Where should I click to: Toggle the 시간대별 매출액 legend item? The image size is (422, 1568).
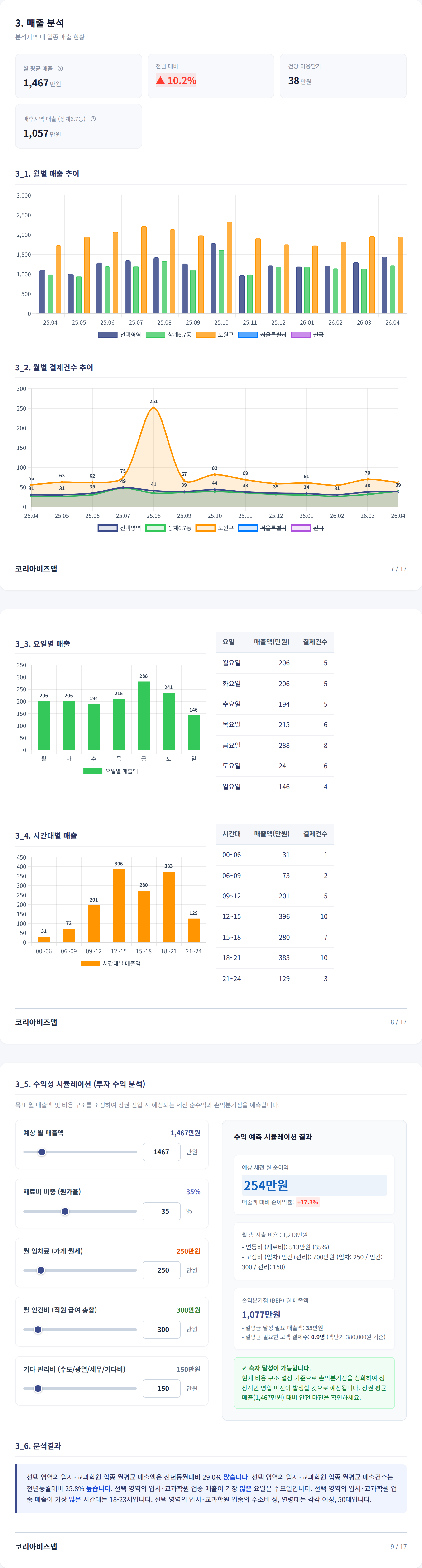click(111, 963)
